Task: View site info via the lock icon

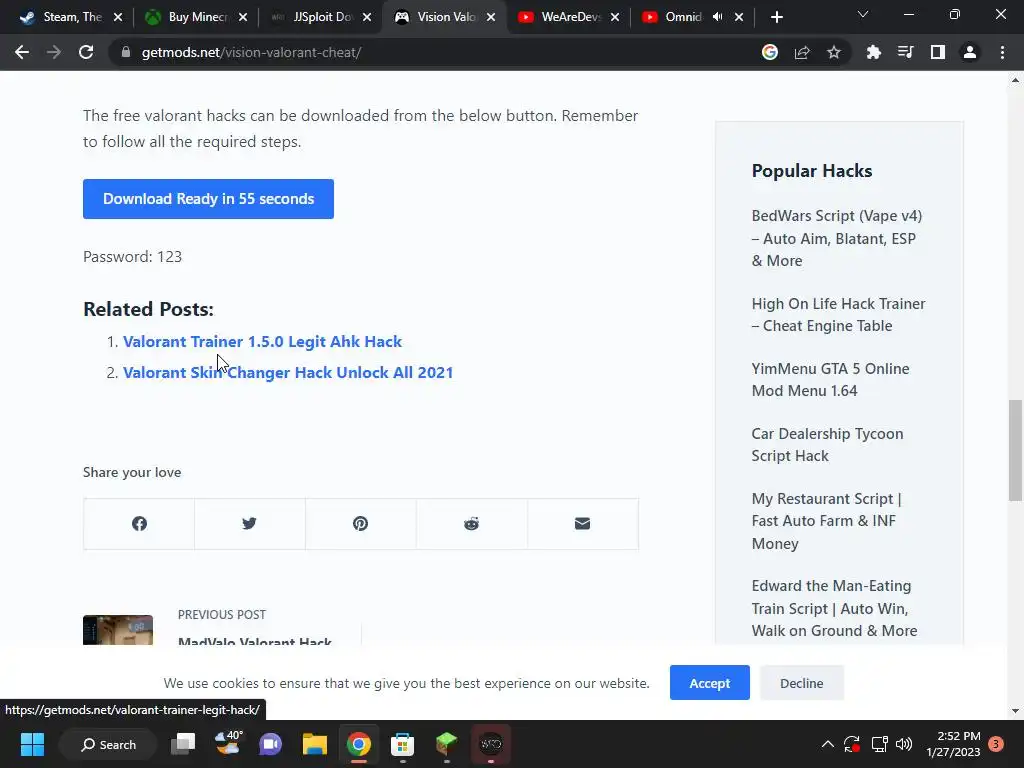Action: click(x=126, y=52)
